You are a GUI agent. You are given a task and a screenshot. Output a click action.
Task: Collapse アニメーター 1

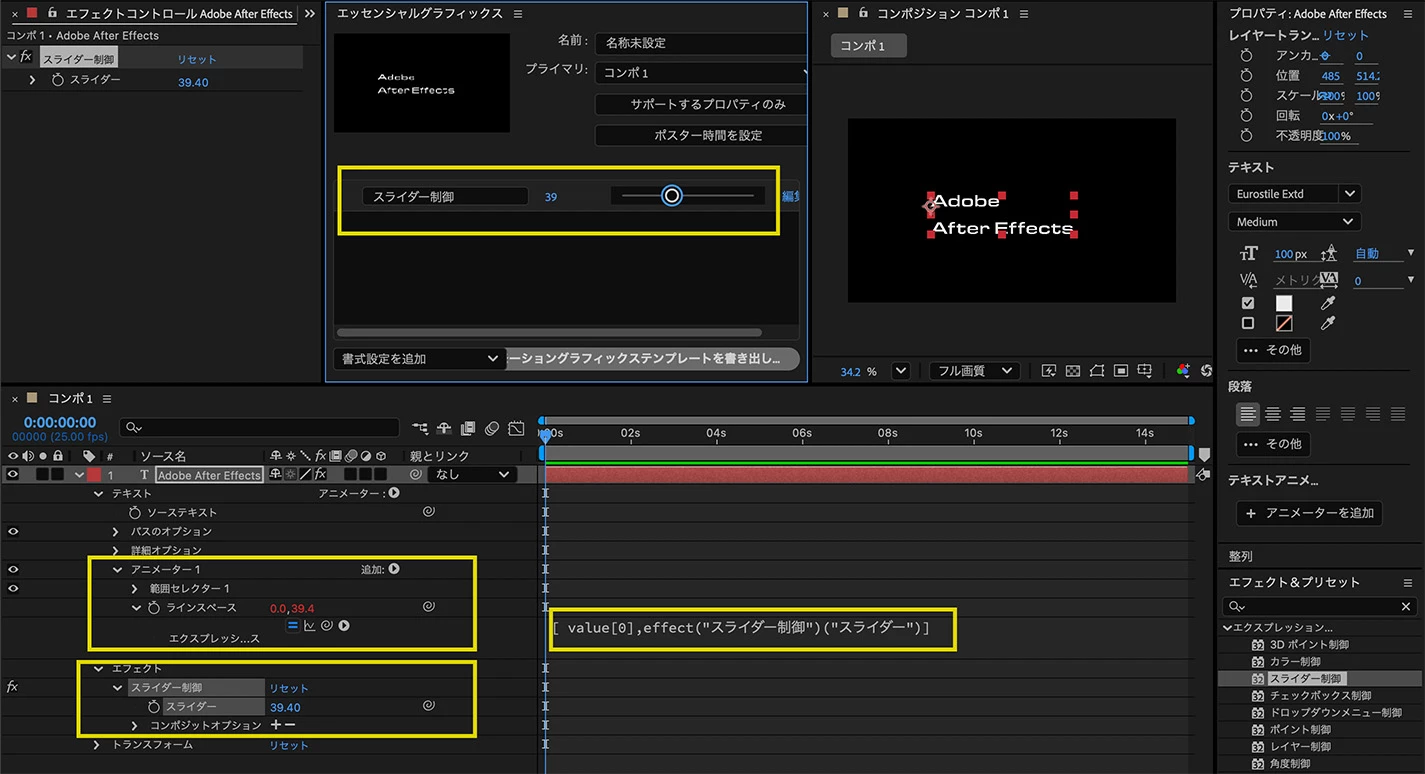point(118,569)
